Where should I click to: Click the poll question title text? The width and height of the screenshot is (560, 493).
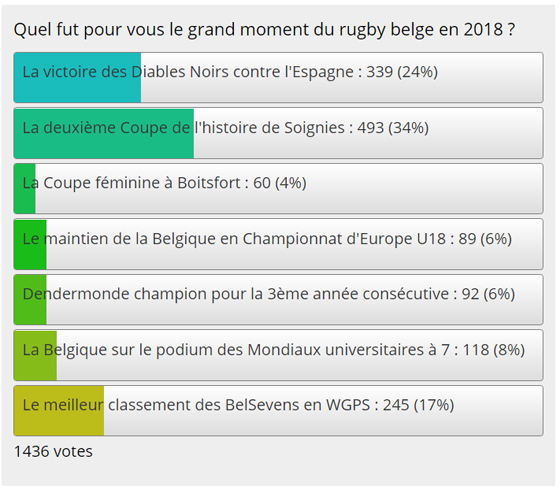click(264, 30)
